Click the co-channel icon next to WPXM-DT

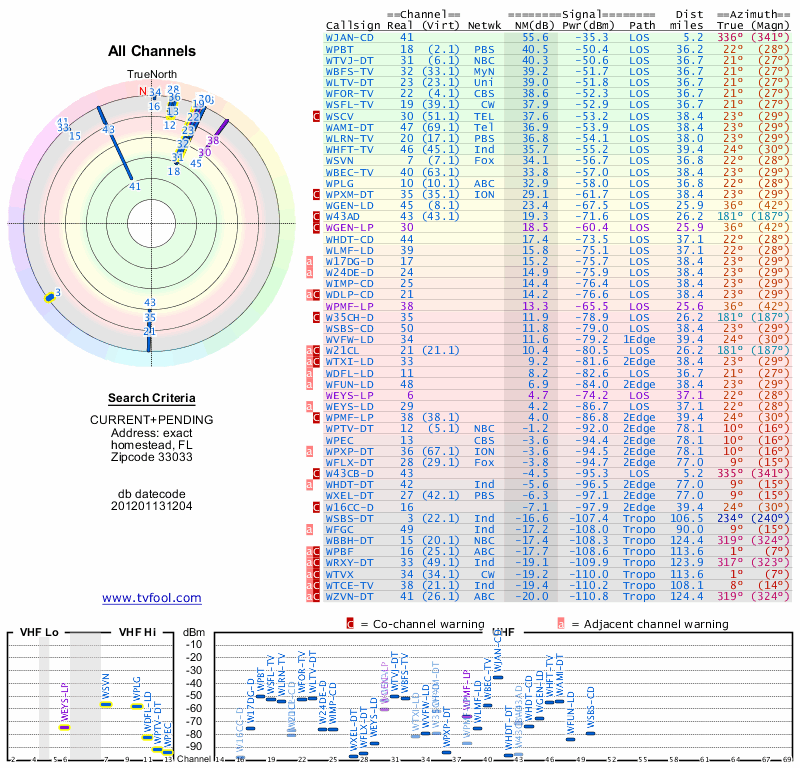316,194
